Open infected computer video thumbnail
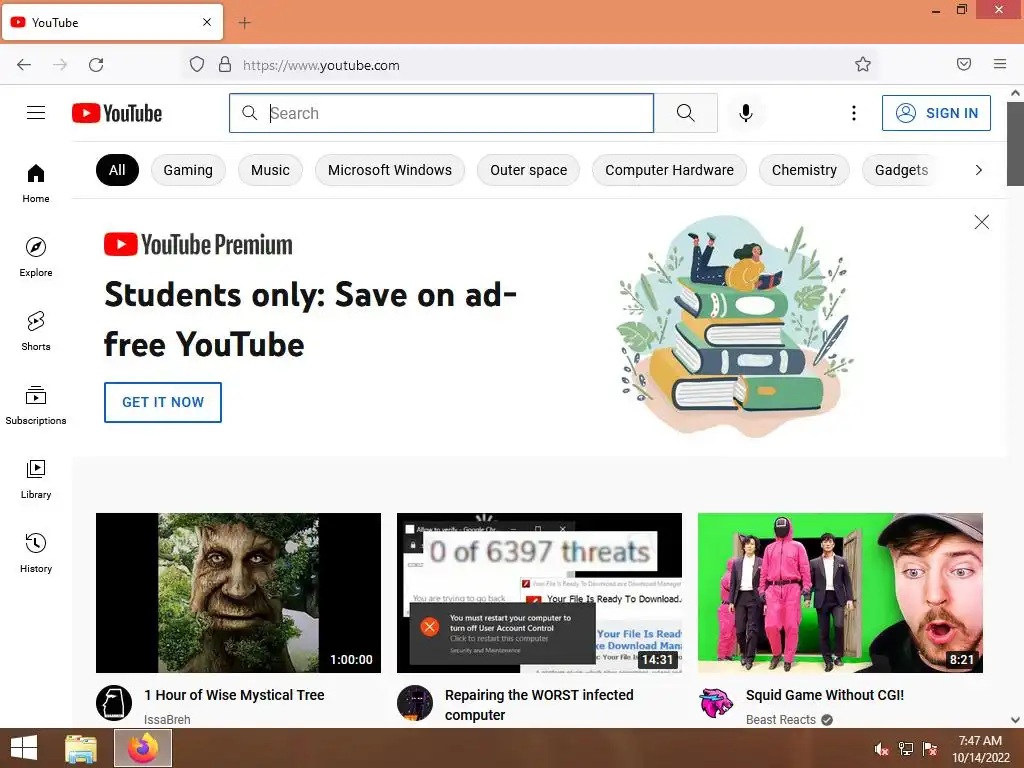 pos(539,593)
